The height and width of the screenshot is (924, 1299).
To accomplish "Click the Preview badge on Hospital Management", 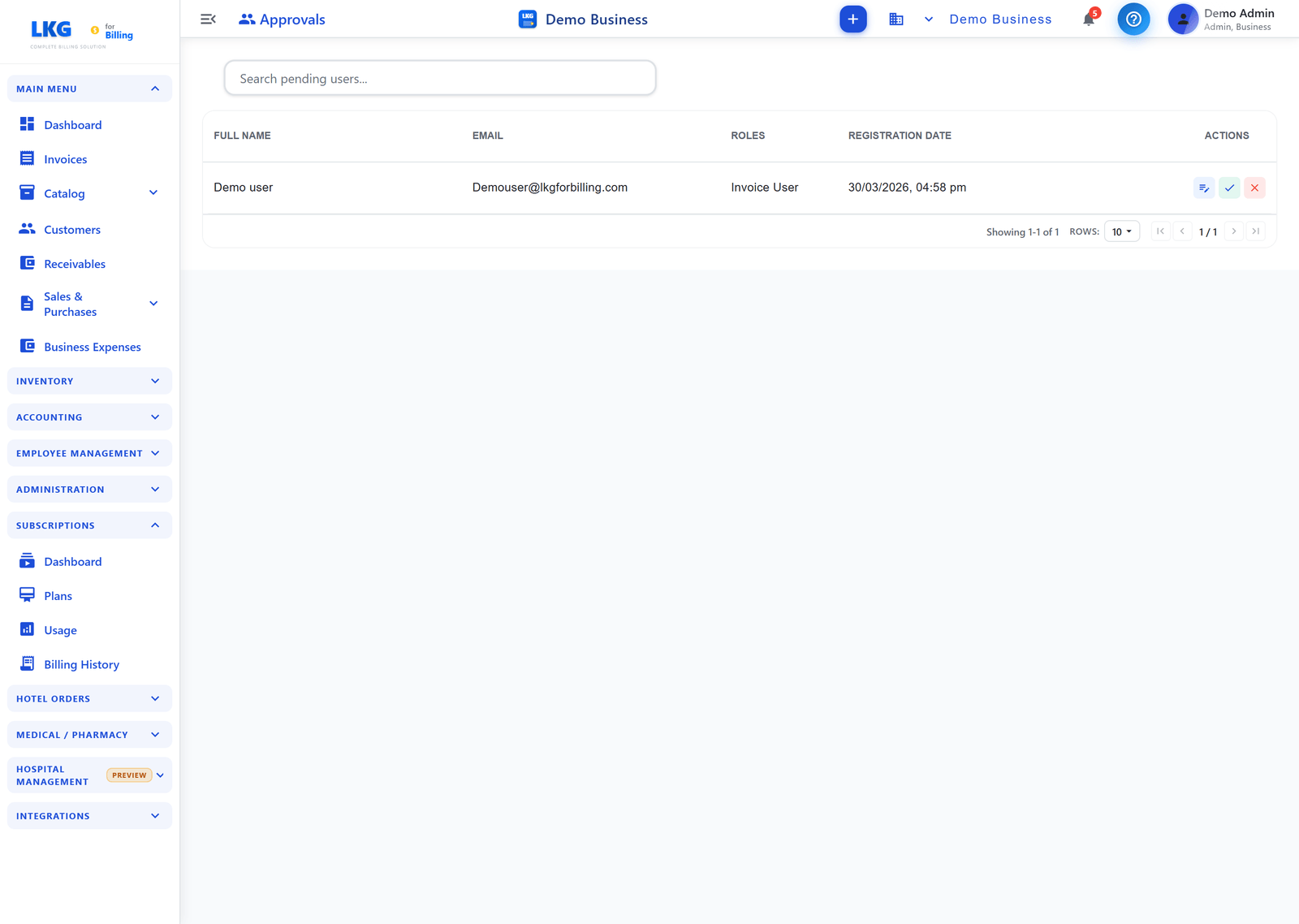I will pyautogui.click(x=129, y=775).
